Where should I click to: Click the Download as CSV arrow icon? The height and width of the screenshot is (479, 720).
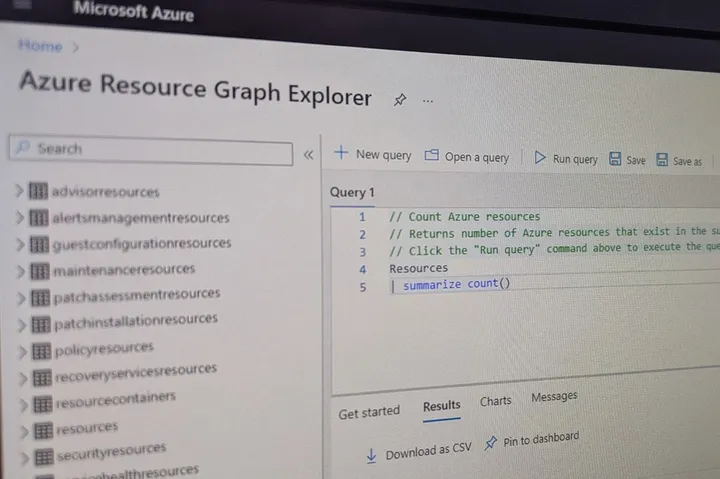click(x=371, y=456)
